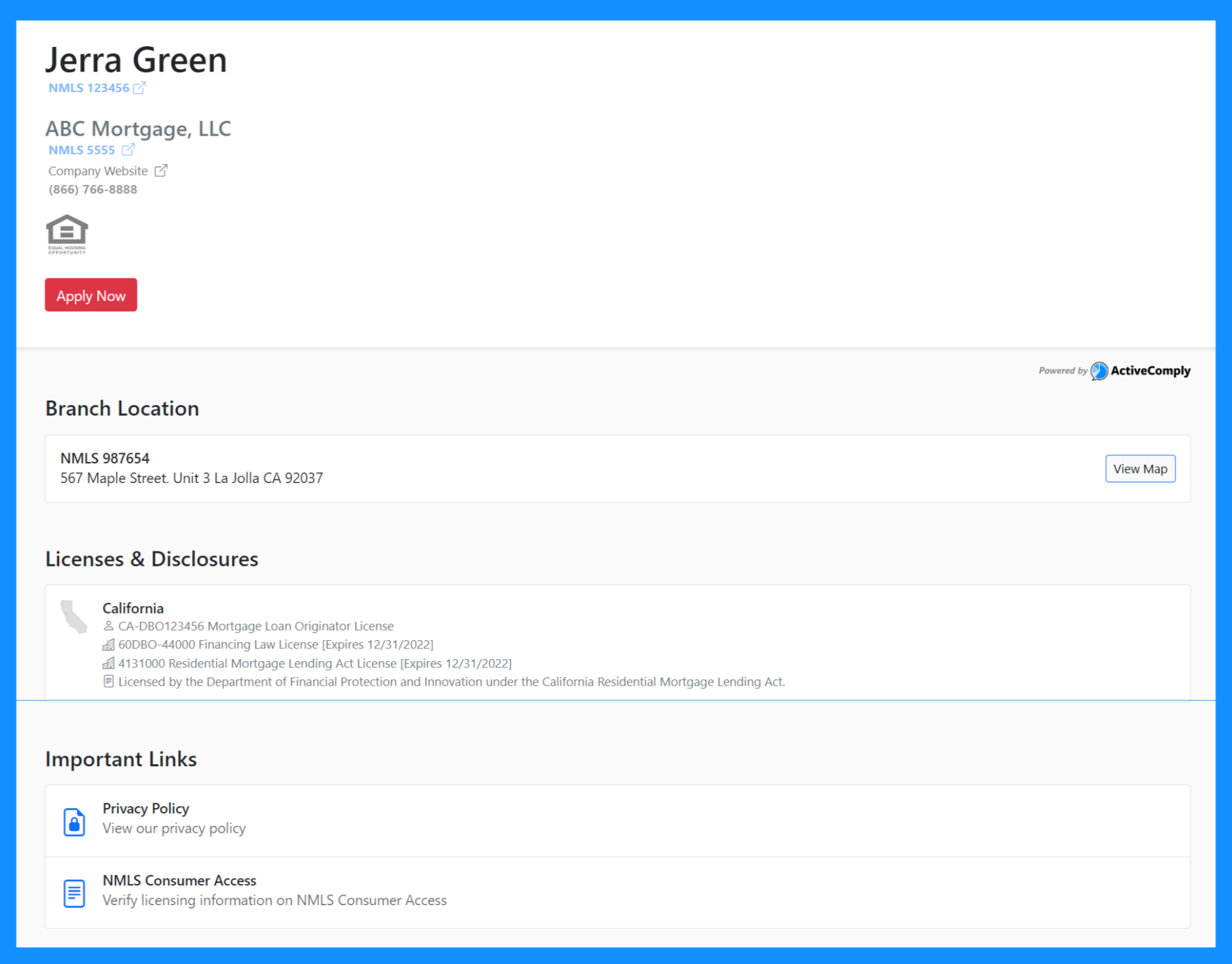
Task: Click the NMLS Consumer Access document icon
Action: click(74, 893)
